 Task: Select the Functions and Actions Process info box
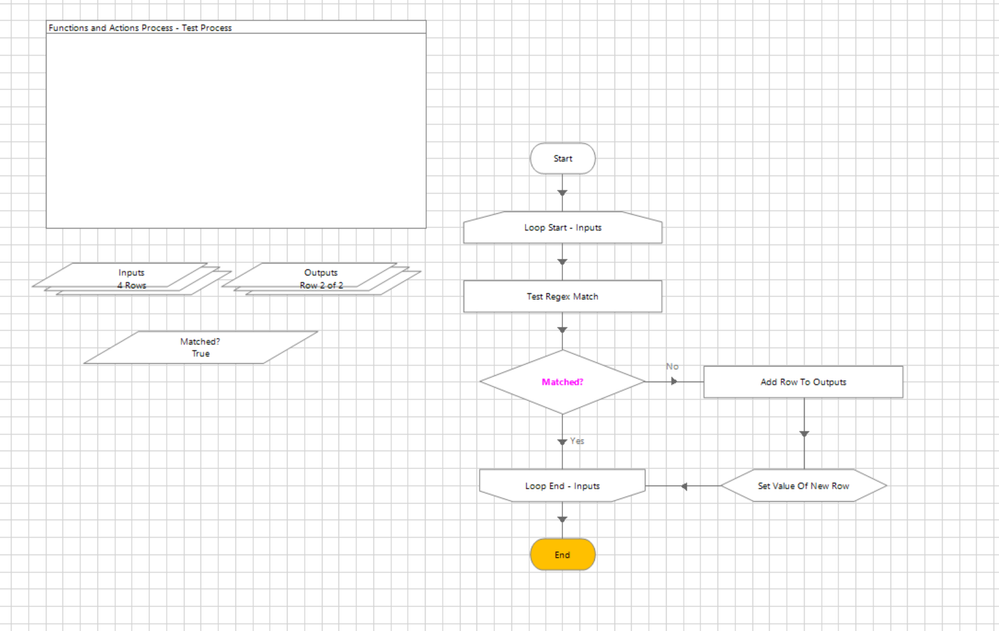click(x=236, y=124)
